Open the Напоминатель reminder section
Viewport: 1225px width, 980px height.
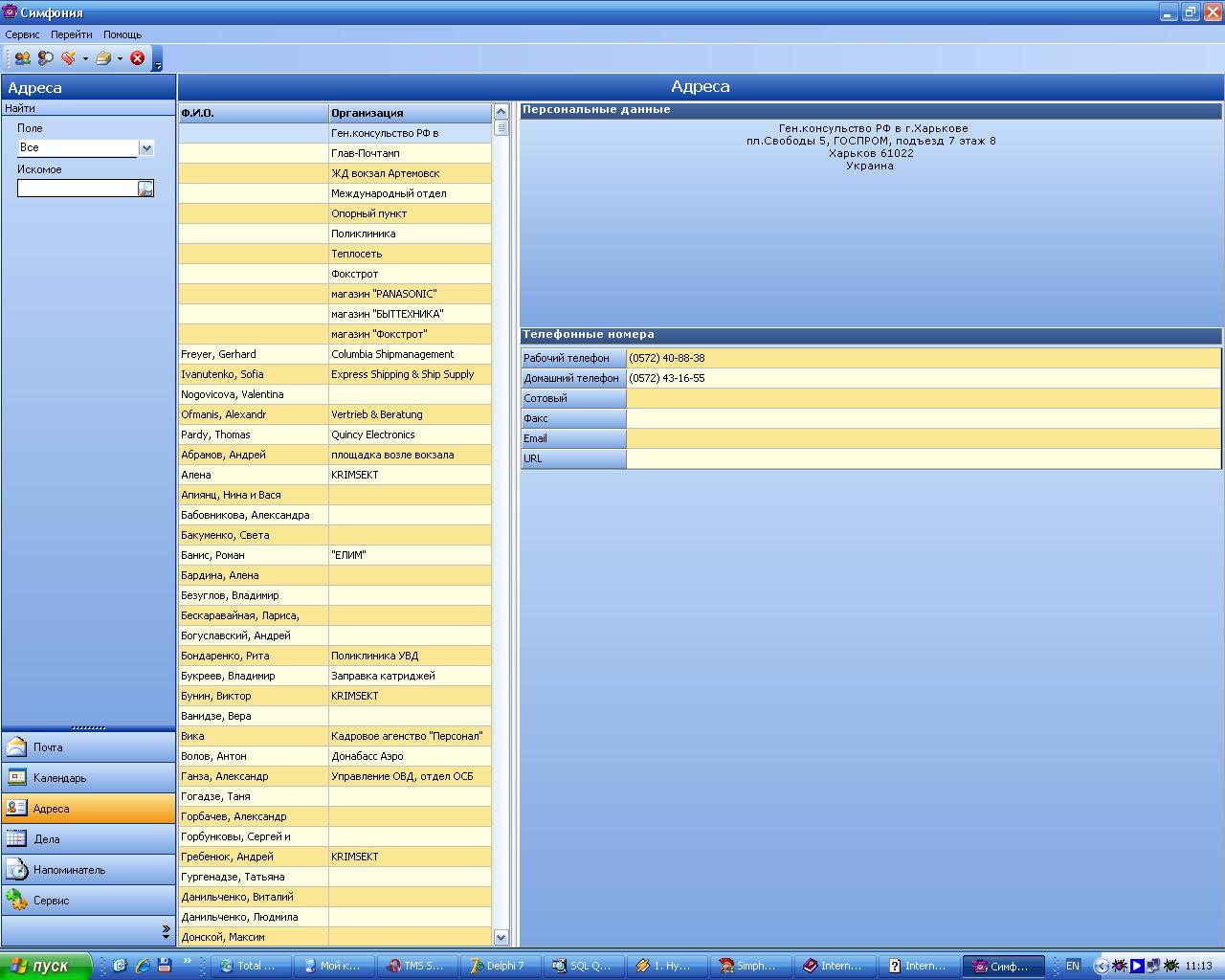click(x=88, y=870)
